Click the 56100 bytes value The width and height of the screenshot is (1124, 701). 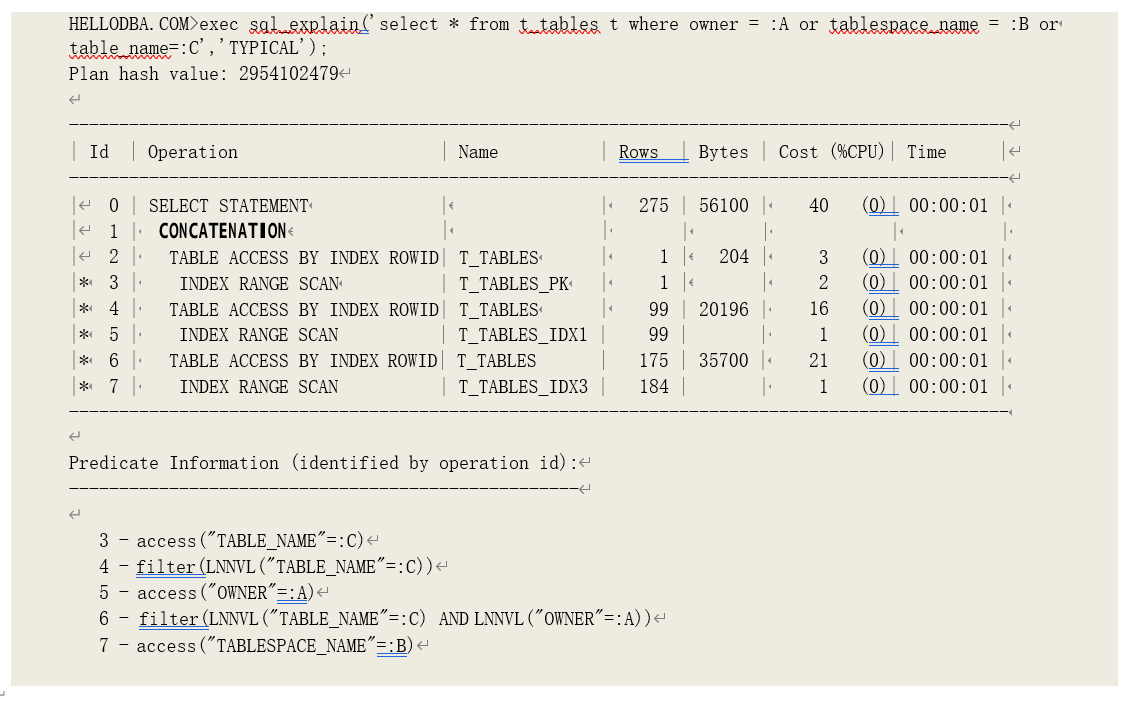(723, 206)
